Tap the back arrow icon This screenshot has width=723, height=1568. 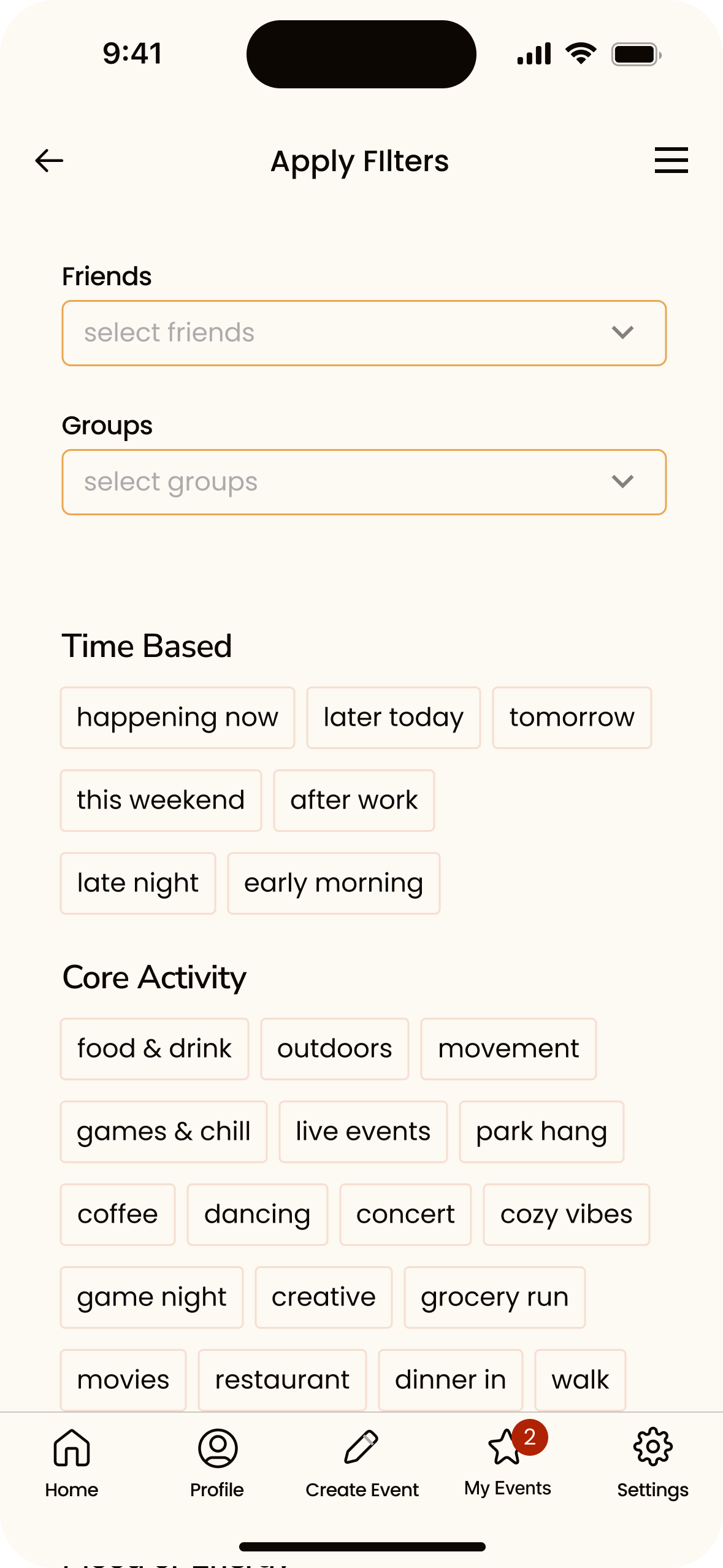point(49,161)
